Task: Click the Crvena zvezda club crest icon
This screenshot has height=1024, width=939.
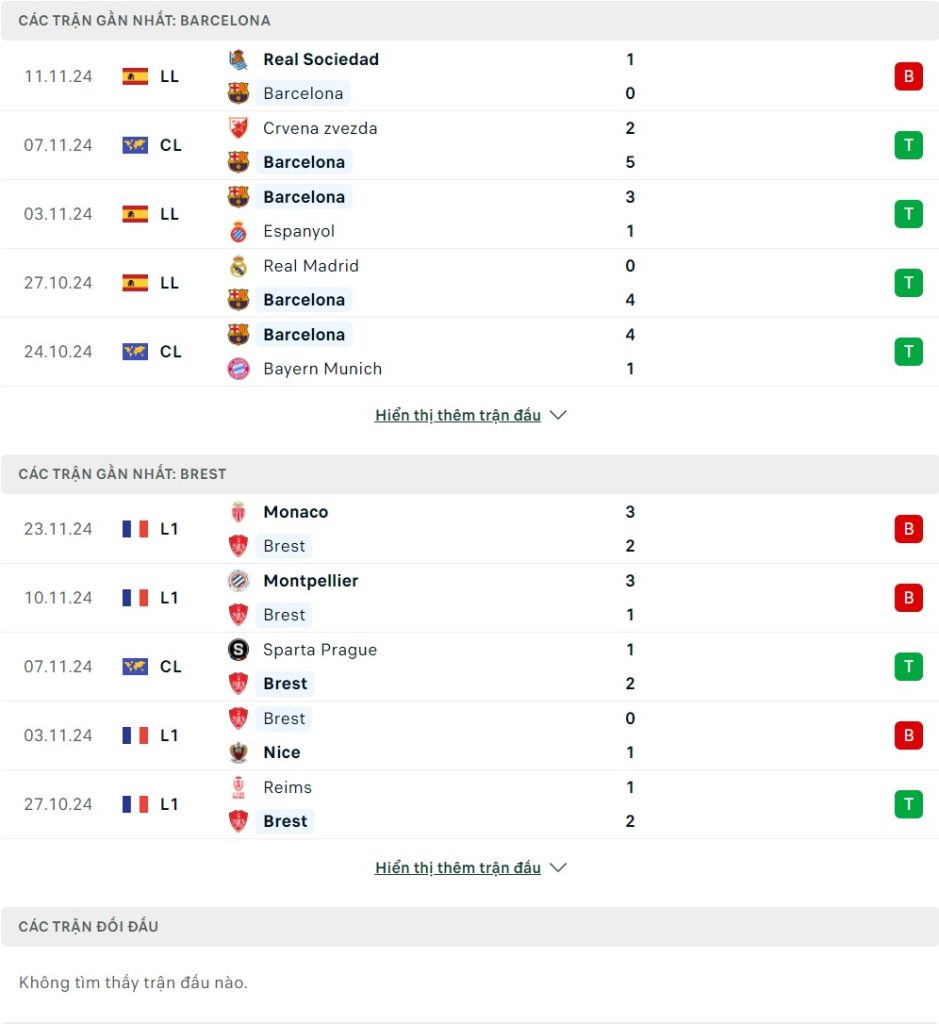Action: [238, 129]
